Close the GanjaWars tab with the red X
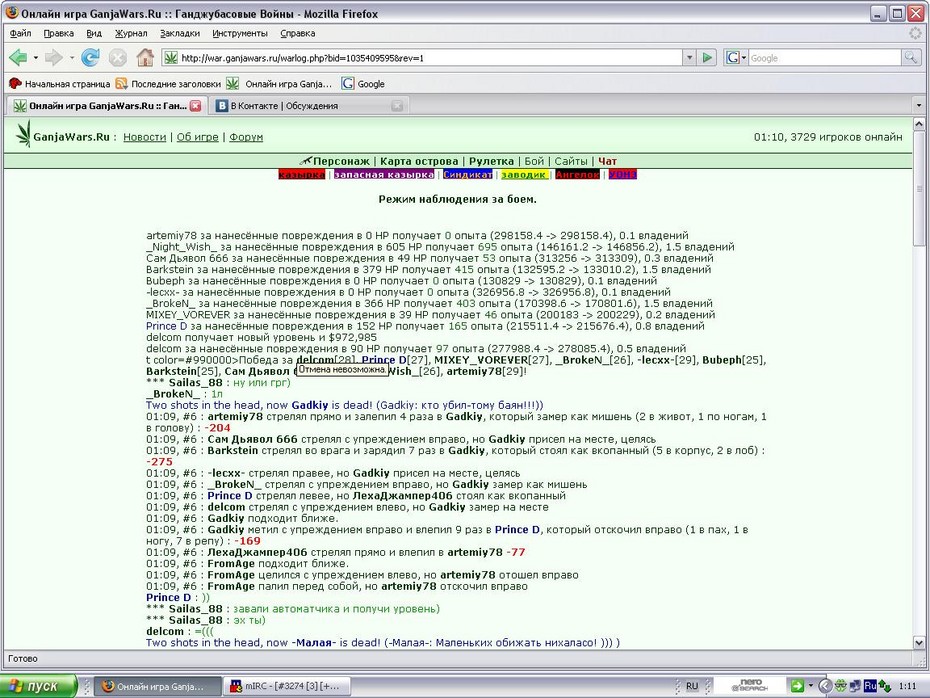 click(195, 106)
